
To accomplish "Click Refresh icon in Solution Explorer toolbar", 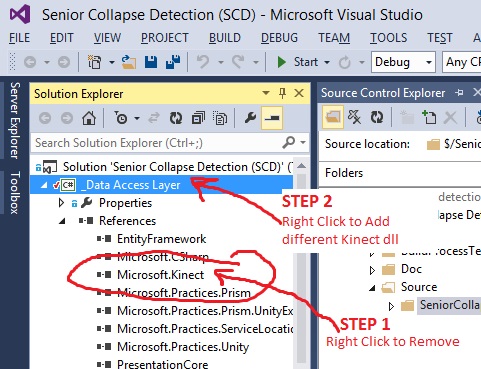I will (x=176, y=118).
